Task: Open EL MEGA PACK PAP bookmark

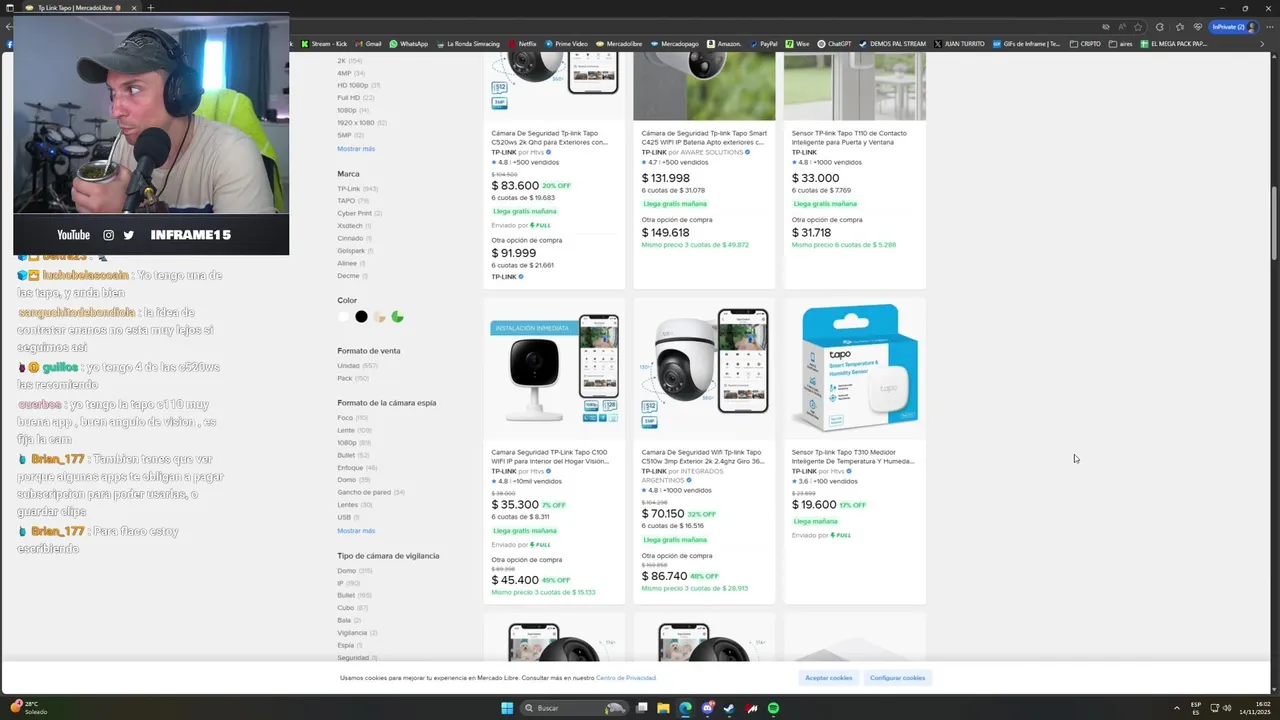Action: [x=1174, y=44]
